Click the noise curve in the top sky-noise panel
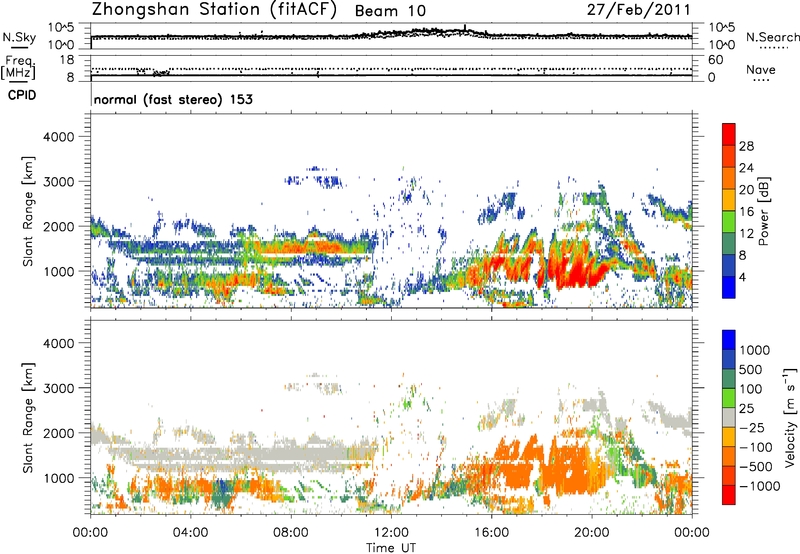The width and height of the screenshot is (800, 554). click(391, 35)
